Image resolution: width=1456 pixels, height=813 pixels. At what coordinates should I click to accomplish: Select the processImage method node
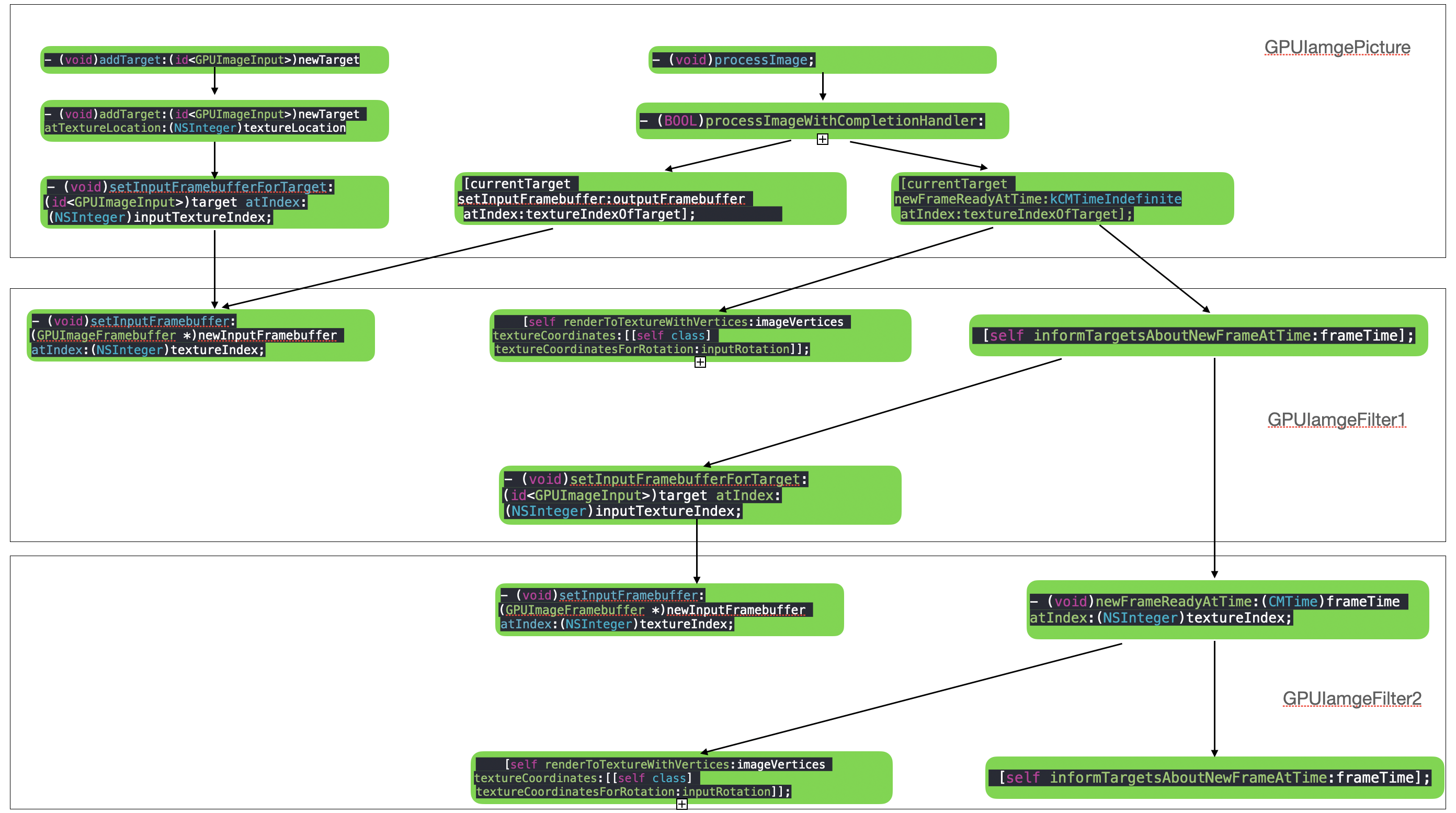click(822, 60)
